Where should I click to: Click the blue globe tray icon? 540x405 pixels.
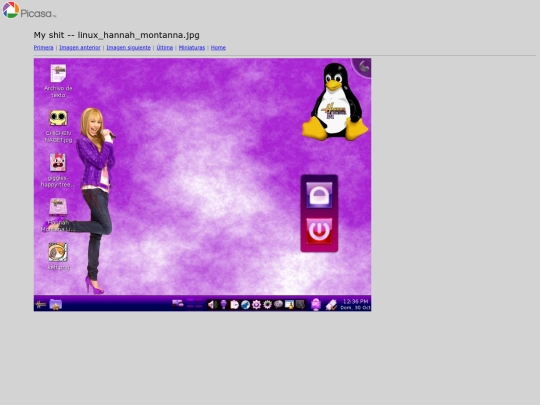coord(245,304)
